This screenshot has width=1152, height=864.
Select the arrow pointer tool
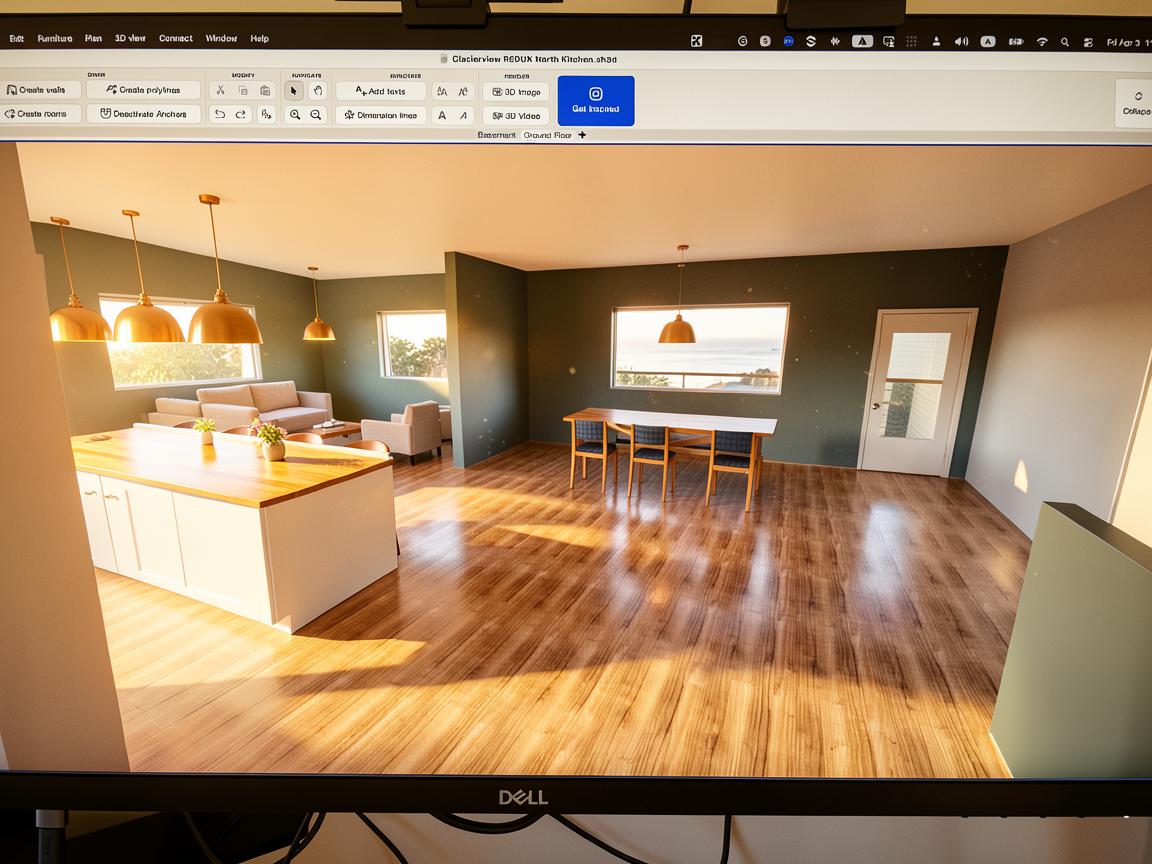(x=294, y=91)
